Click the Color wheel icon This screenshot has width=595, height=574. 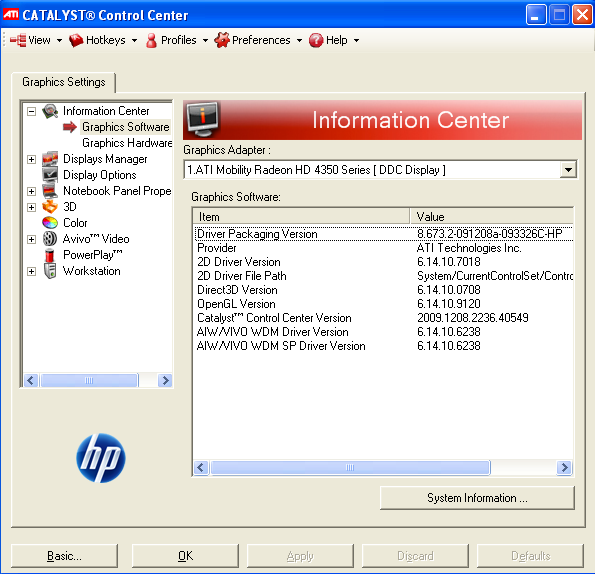(x=50, y=223)
